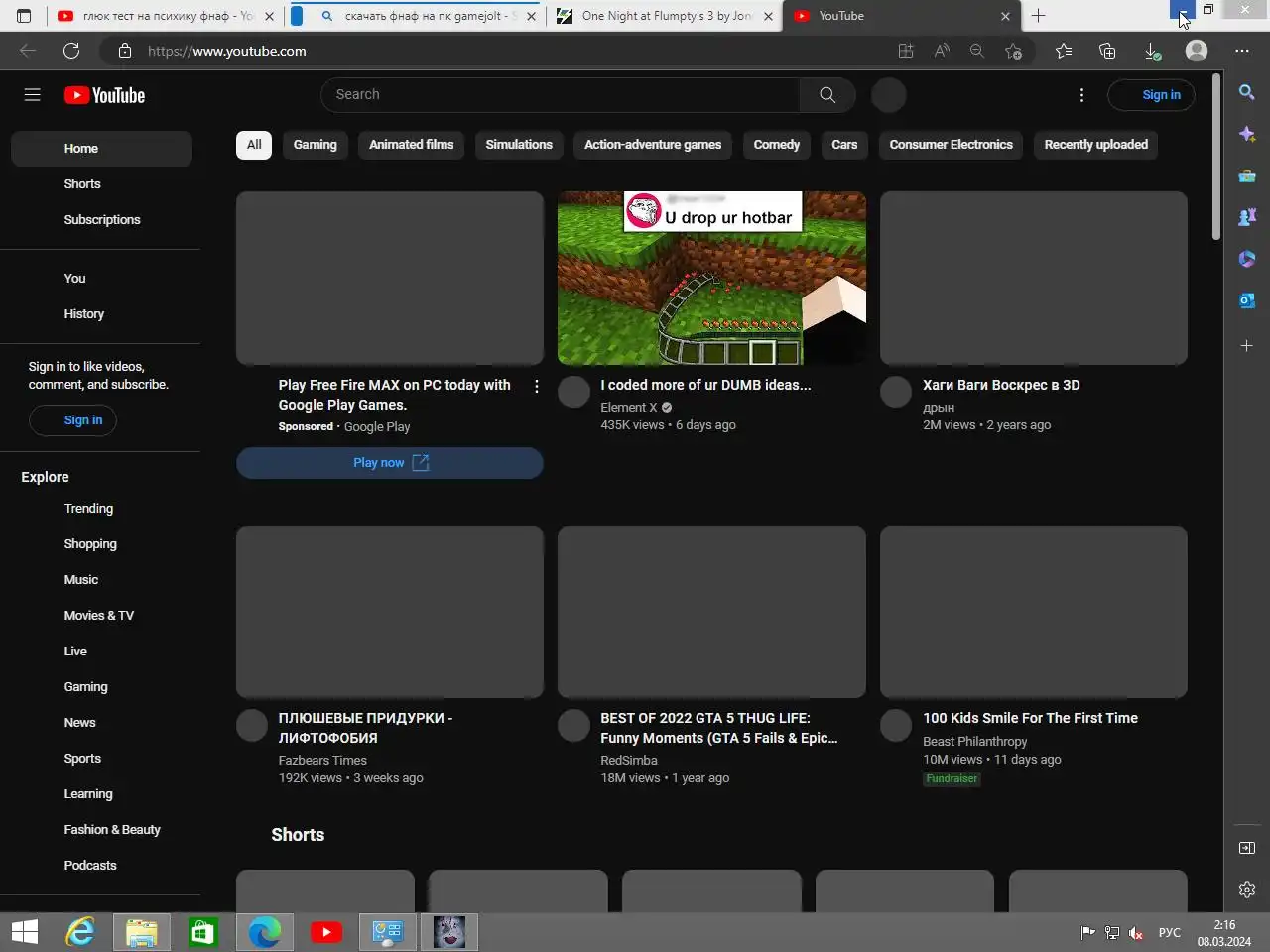Open the Edge sidebar search icon

point(1247,92)
